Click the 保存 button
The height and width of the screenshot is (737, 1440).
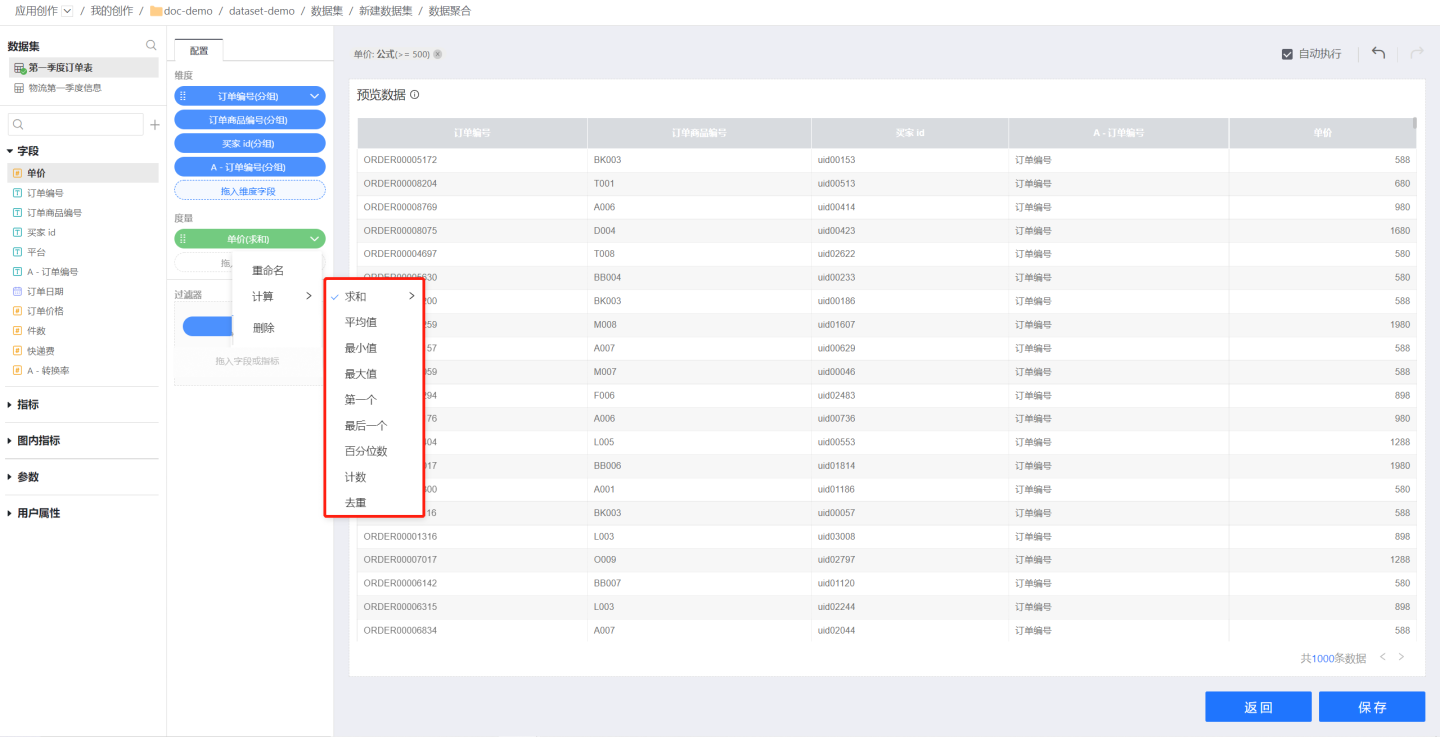tap(1371, 707)
